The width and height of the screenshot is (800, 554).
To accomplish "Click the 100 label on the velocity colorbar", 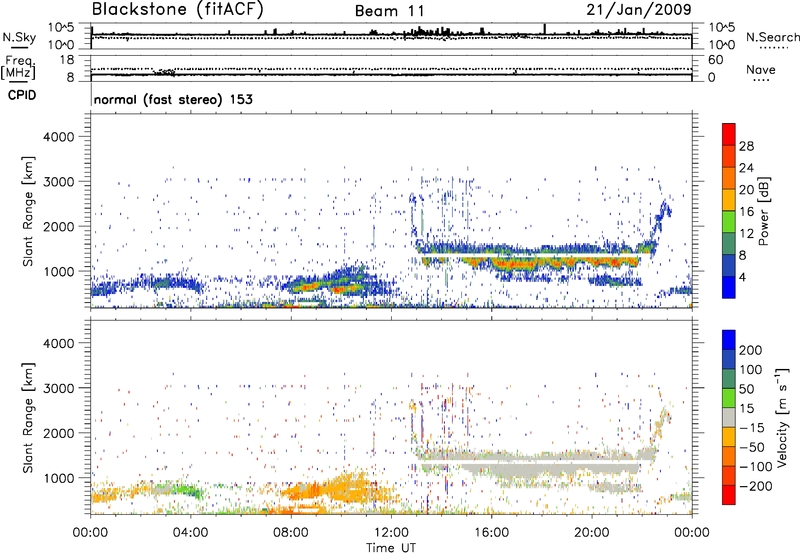I will (751, 370).
